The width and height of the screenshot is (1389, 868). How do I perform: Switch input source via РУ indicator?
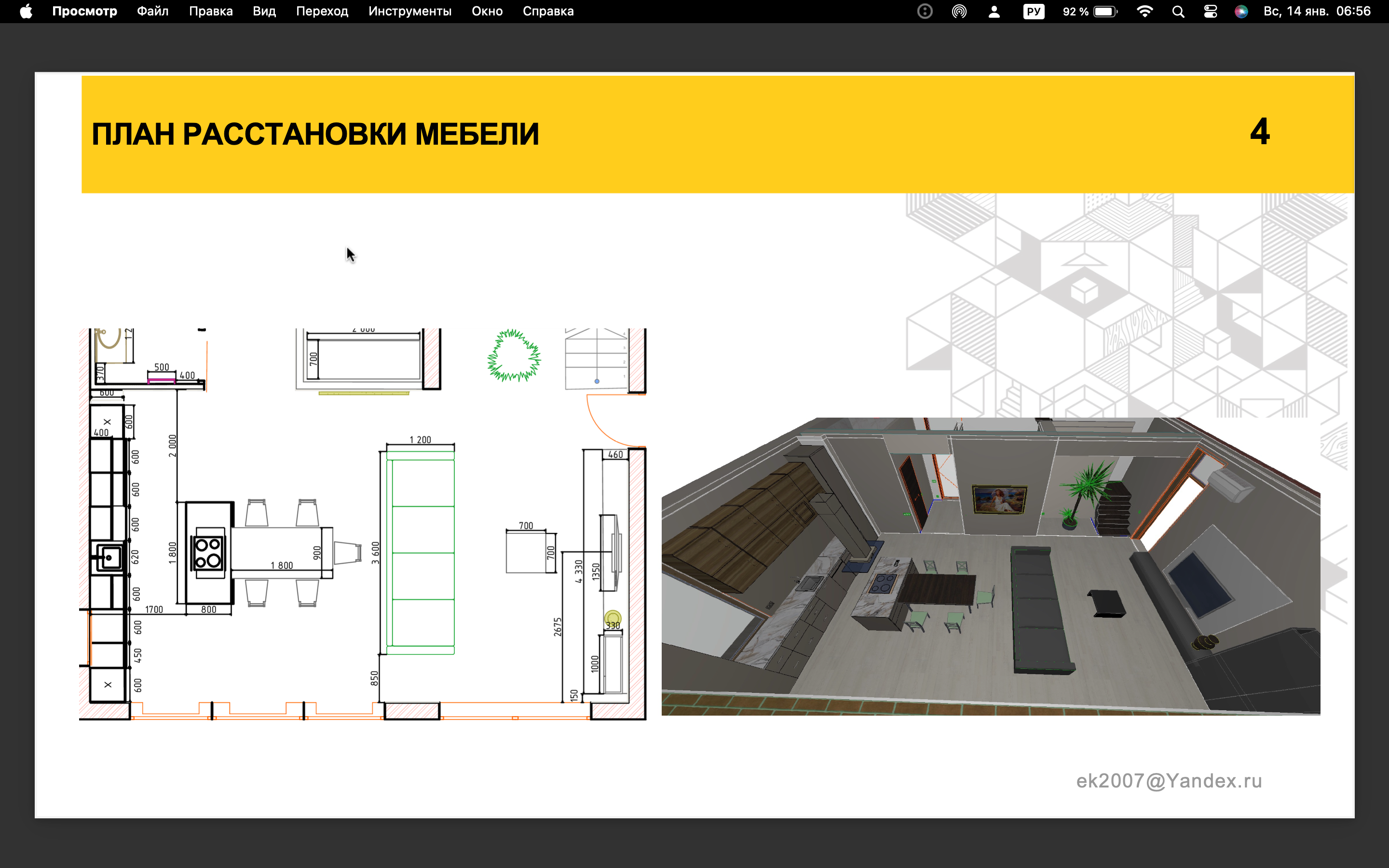click(1033, 12)
